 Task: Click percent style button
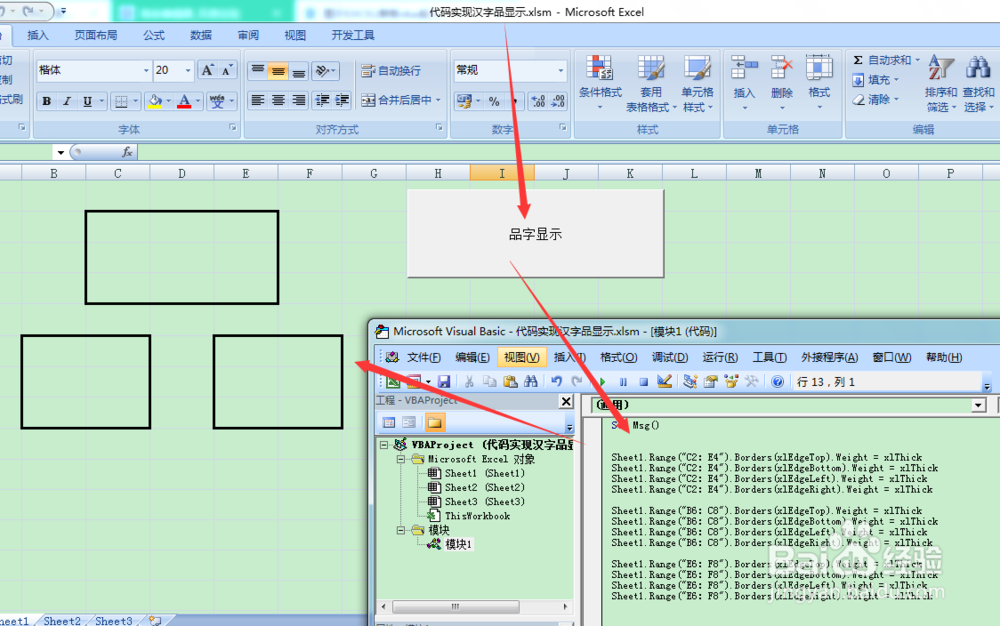[494, 101]
